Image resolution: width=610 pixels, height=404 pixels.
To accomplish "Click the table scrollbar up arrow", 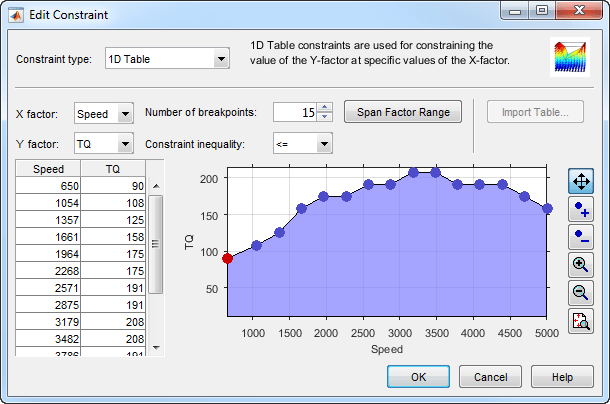I will pos(156,186).
